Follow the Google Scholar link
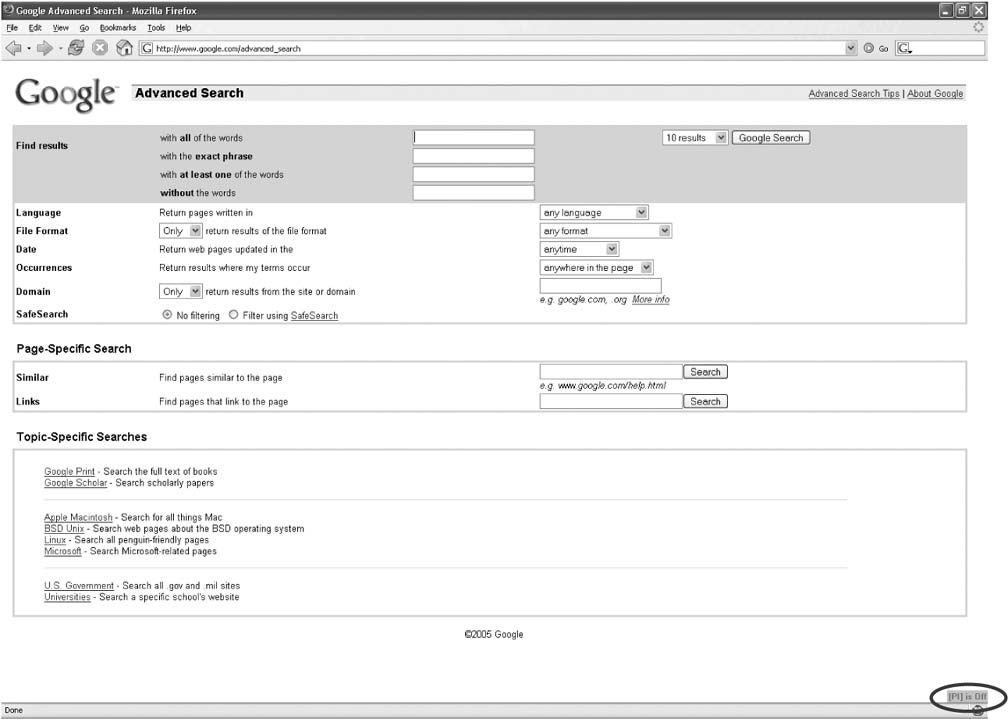 (75, 483)
